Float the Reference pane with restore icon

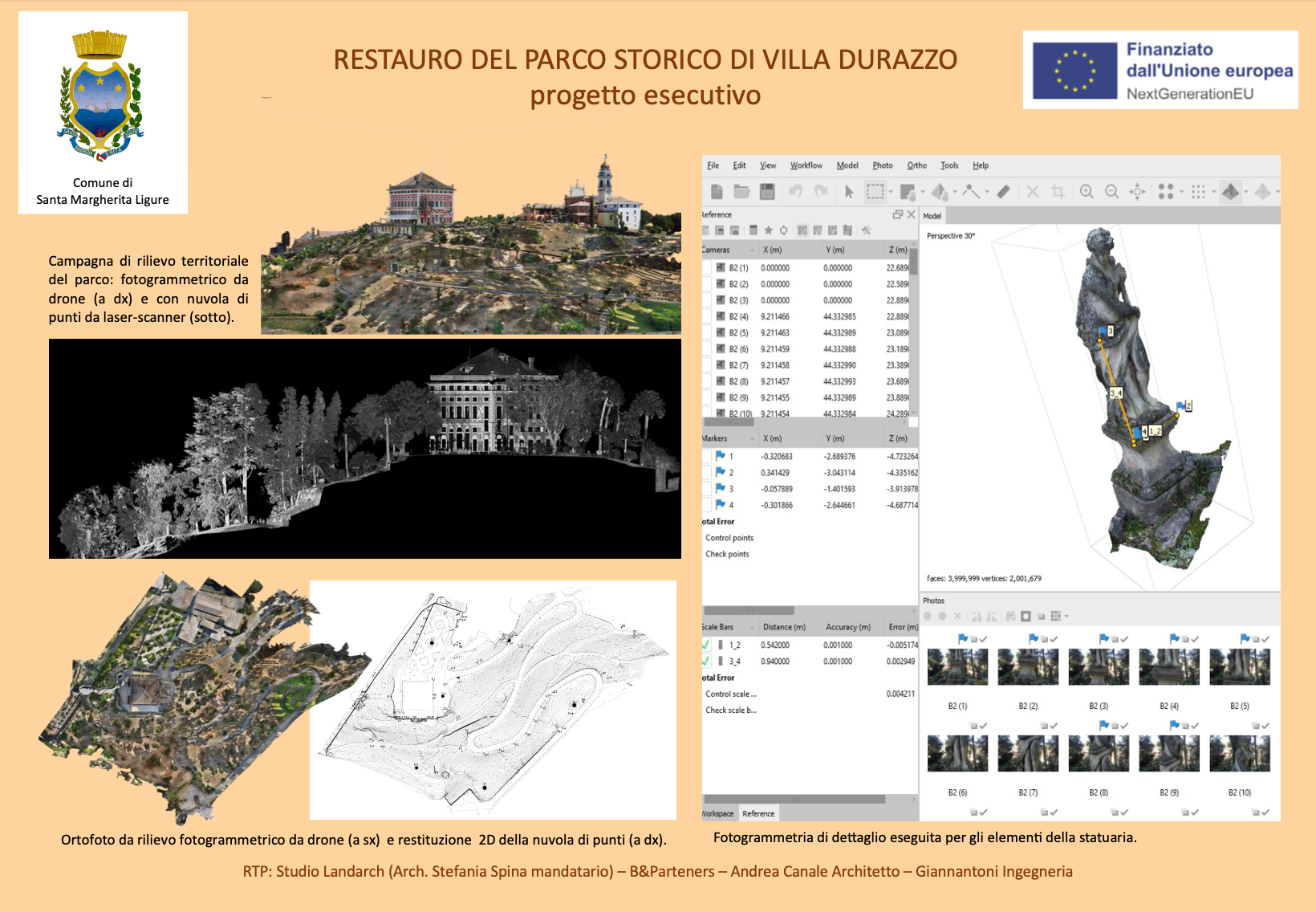tap(898, 214)
